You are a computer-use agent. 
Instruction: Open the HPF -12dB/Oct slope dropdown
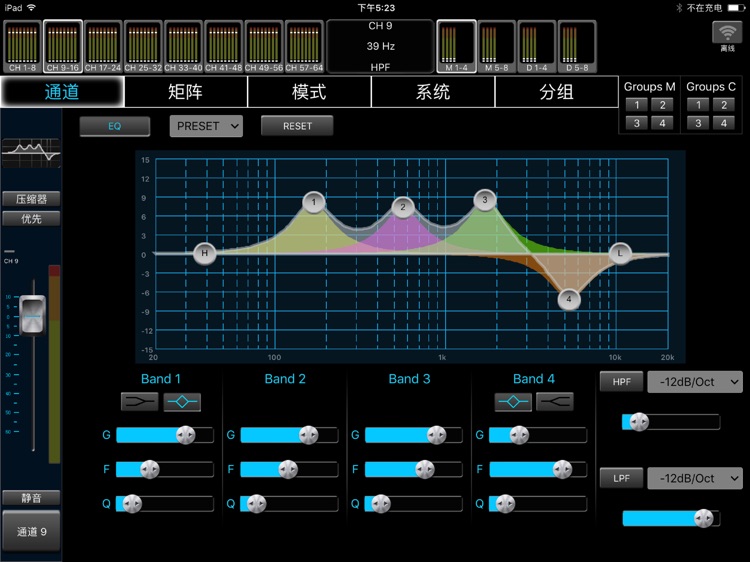point(695,382)
